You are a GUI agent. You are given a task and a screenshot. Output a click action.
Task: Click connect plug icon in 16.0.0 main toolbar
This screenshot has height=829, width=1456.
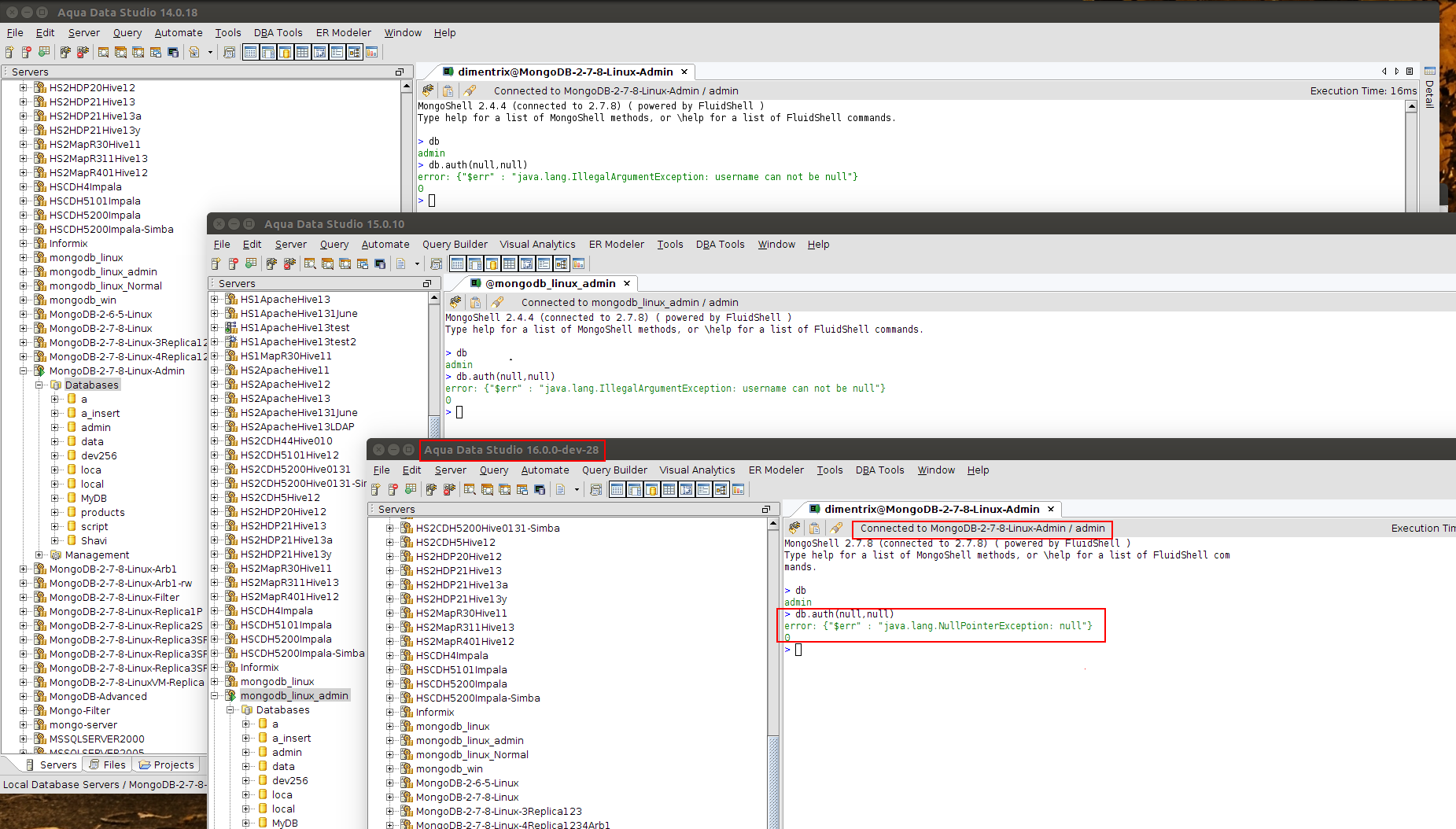pyautogui.click(x=432, y=489)
